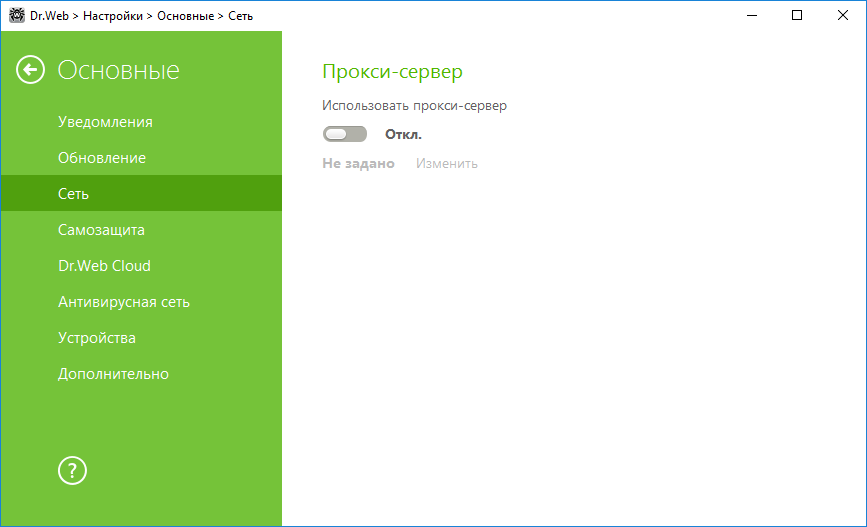Click the Изменить link
This screenshot has width=867, height=527.
pos(447,164)
